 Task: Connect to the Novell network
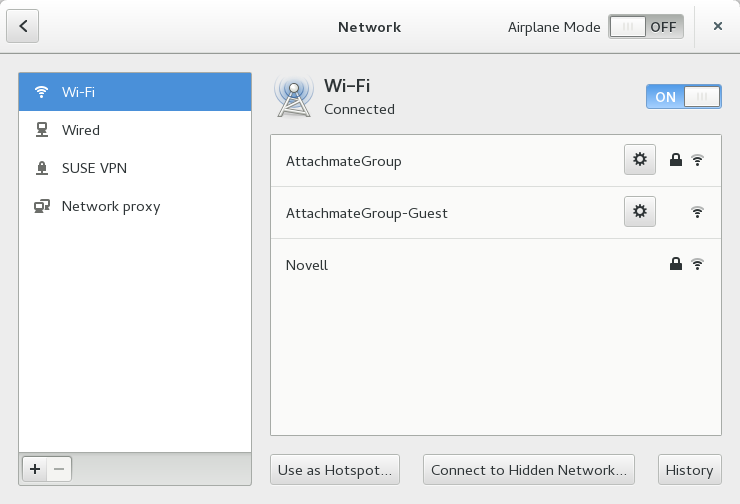click(x=450, y=265)
